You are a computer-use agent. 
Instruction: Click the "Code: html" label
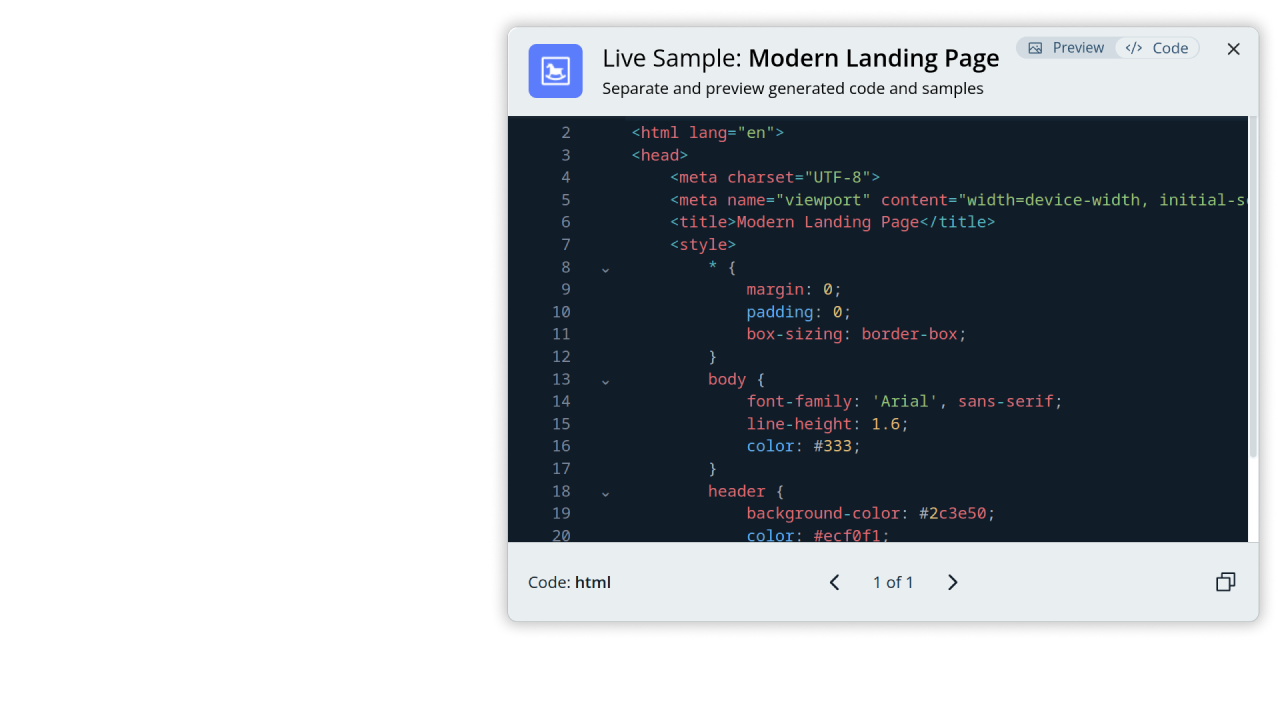569,582
